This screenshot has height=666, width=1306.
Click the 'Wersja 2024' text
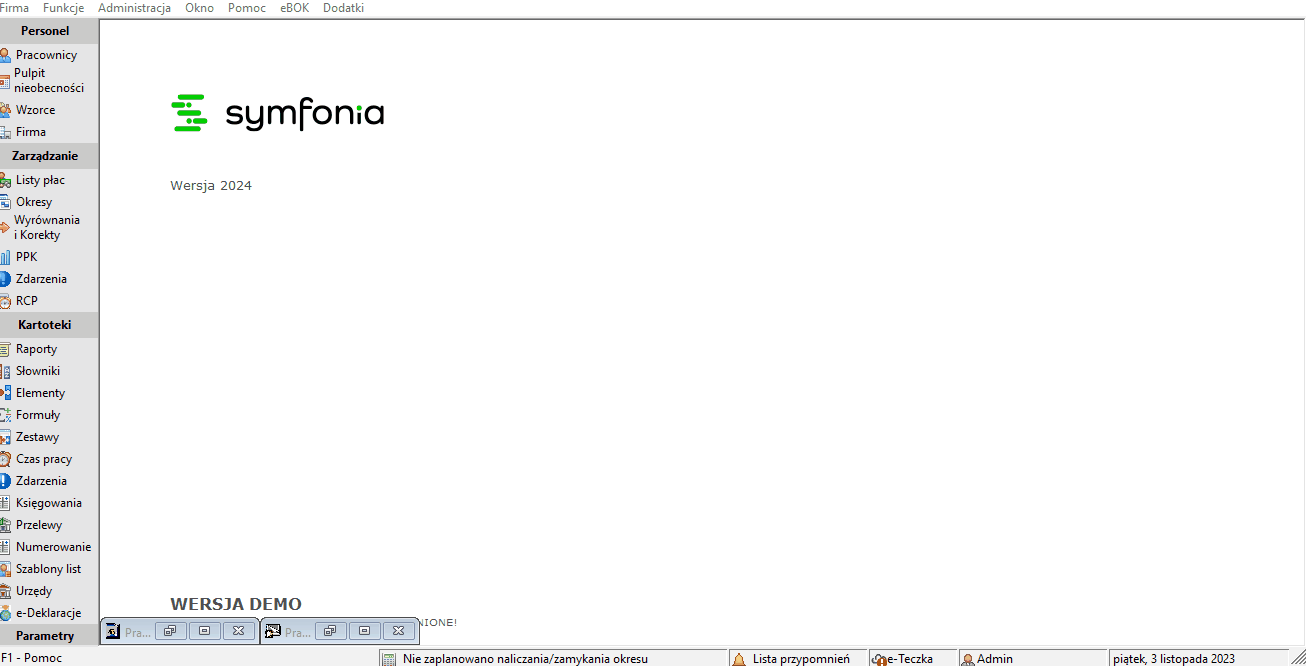pos(211,186)
